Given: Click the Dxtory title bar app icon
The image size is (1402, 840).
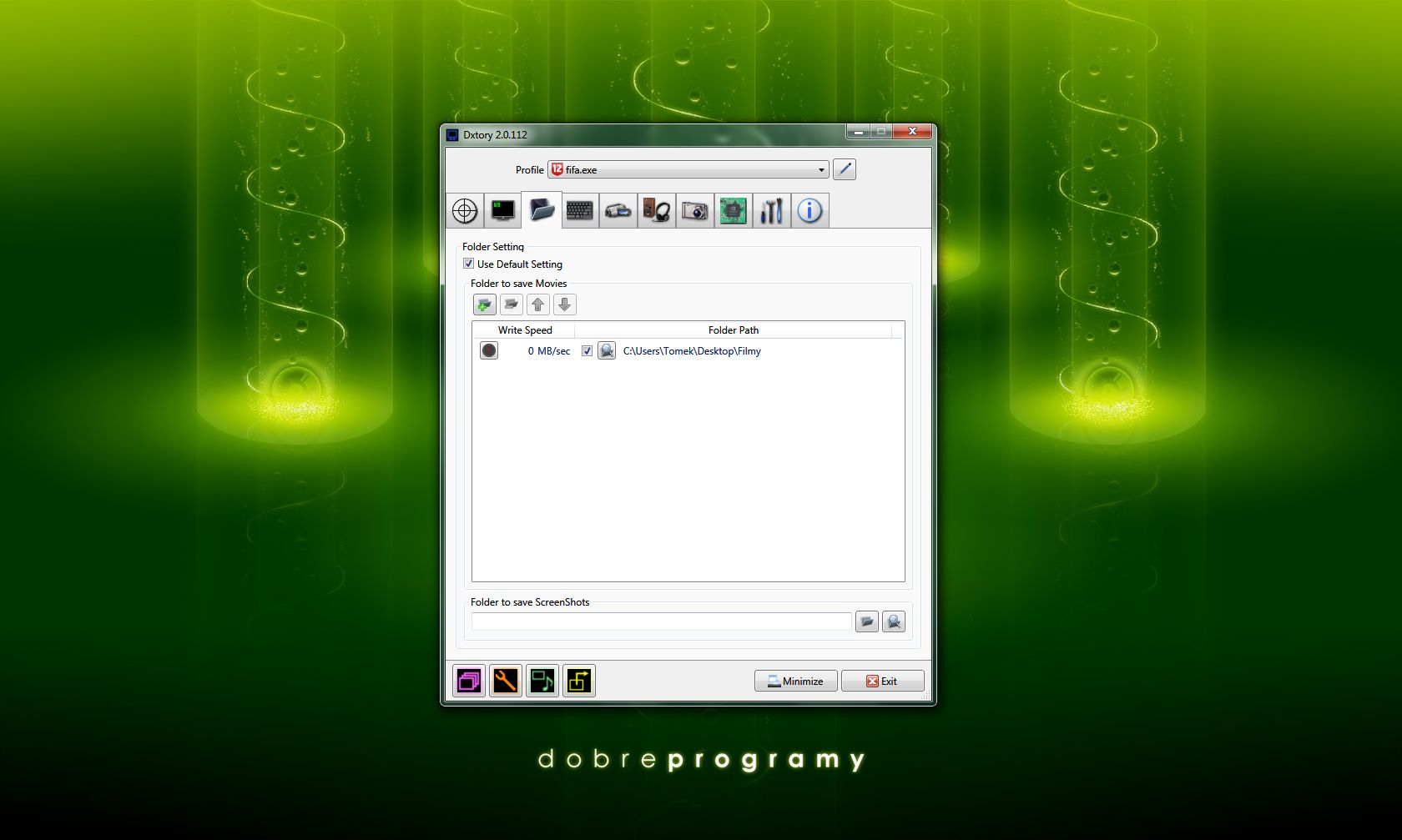Looking at the screenshot, I should click(x=452, y=134).
